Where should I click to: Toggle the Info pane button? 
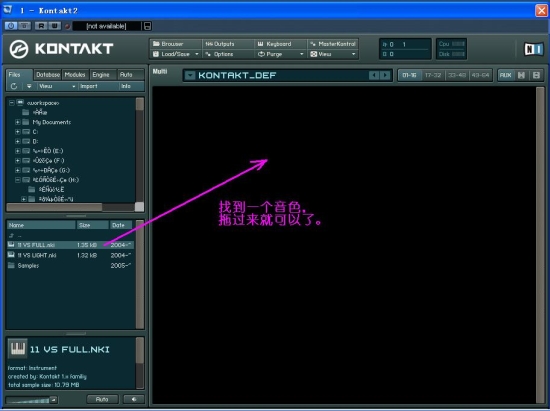coord(131,86)
